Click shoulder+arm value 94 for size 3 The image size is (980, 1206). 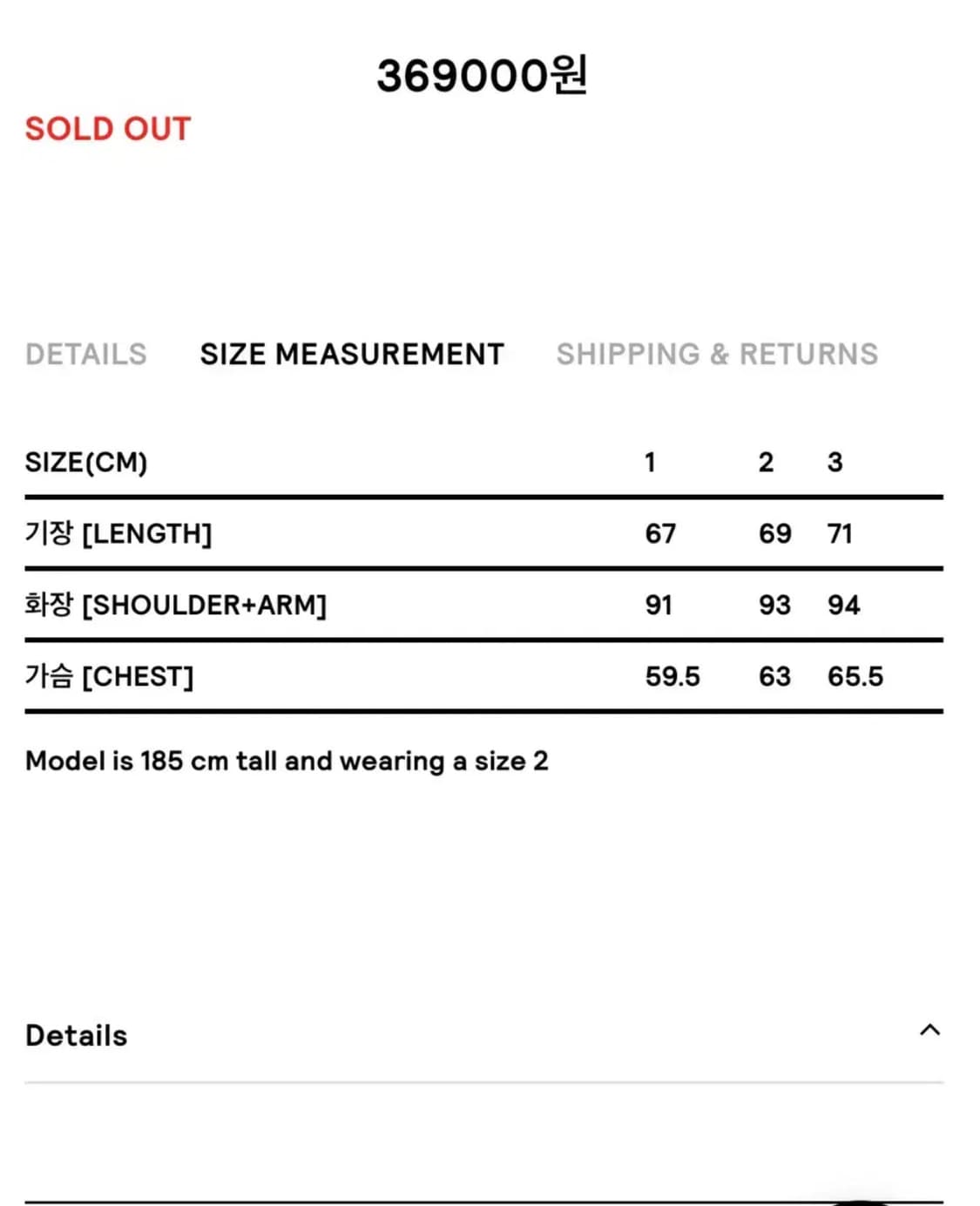843,605
